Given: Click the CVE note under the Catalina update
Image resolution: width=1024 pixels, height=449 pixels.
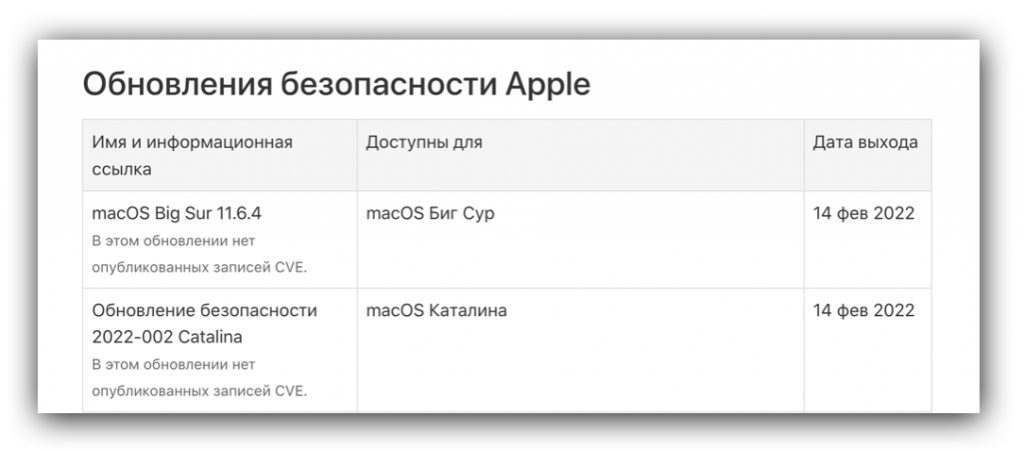Looking at the screenshot, I should click(x=199, y=377).
